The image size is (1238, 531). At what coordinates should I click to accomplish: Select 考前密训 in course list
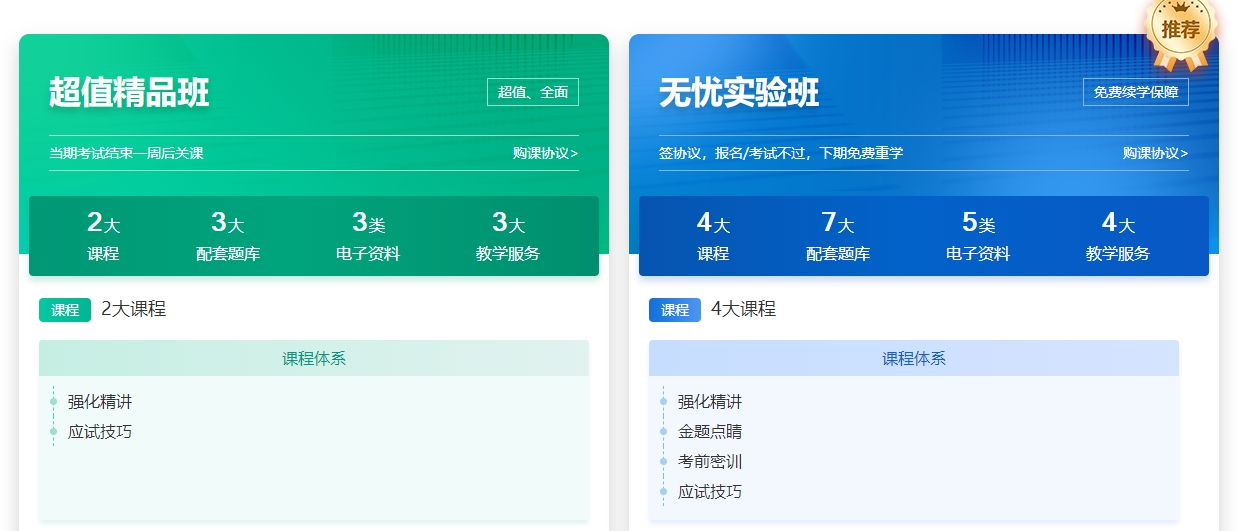tap(710, 462)
